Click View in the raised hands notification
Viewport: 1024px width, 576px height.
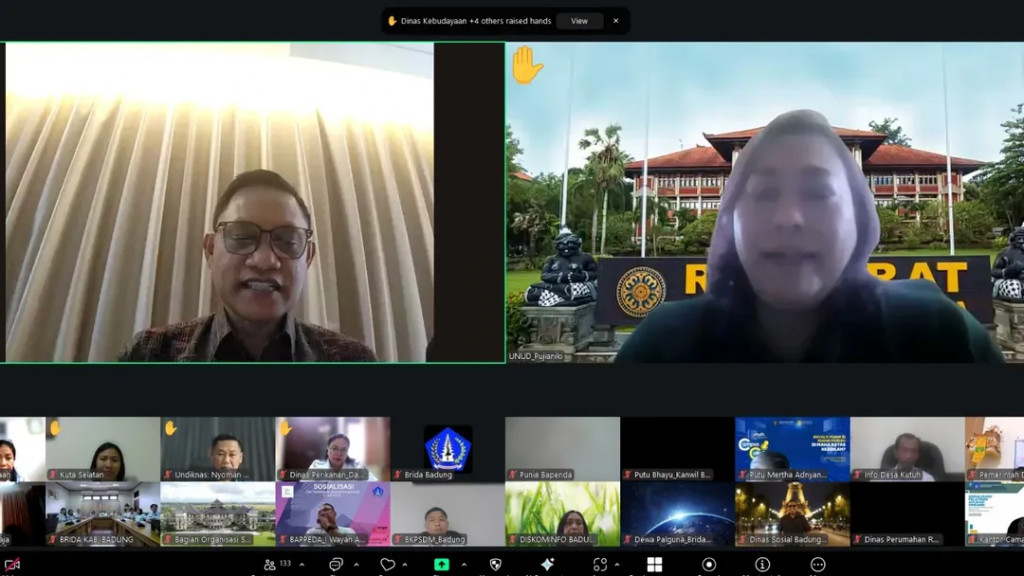coord(579,21)
